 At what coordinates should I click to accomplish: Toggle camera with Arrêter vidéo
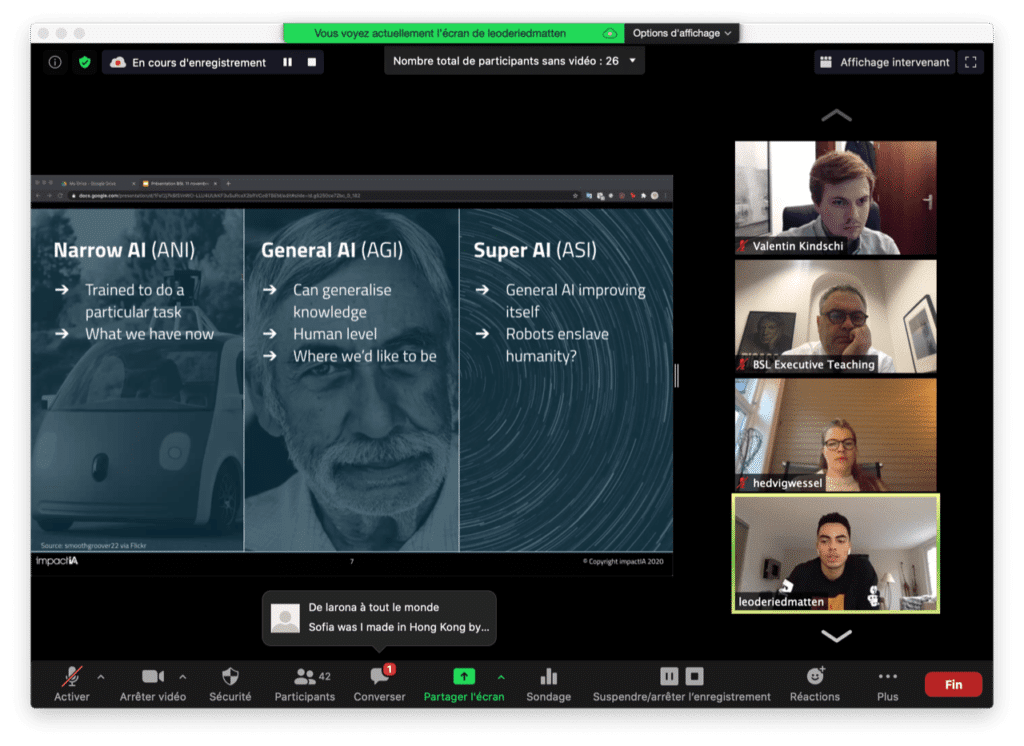[x=153, y=684]
